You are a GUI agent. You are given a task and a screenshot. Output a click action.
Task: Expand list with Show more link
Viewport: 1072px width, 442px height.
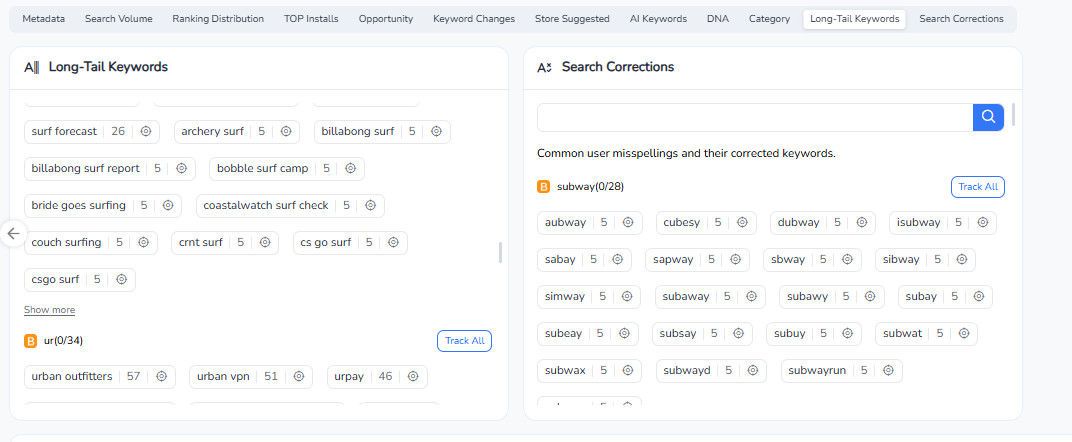click(x=49, y=310)
